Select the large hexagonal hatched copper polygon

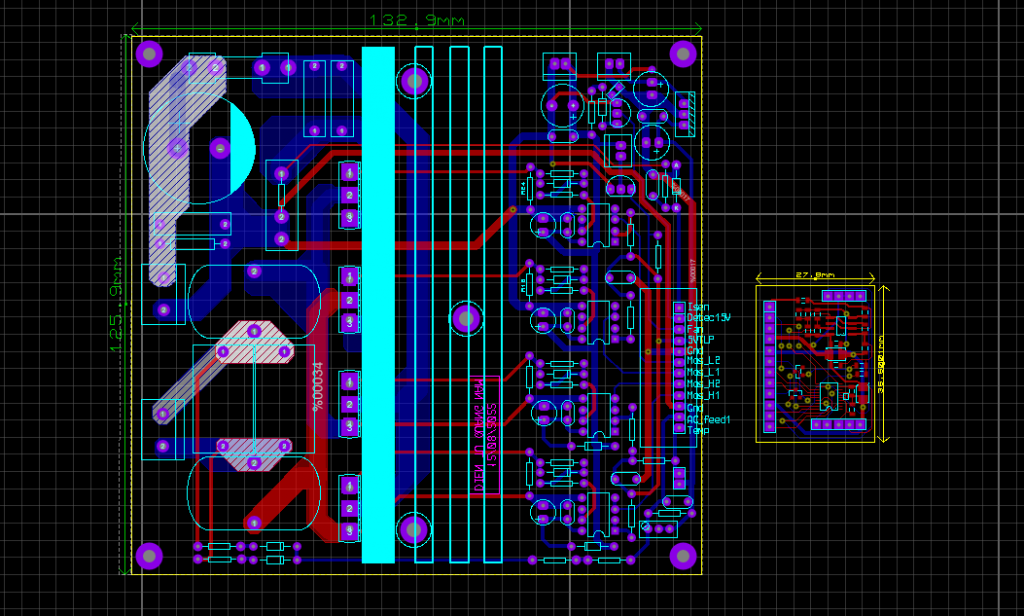point(255,342)
